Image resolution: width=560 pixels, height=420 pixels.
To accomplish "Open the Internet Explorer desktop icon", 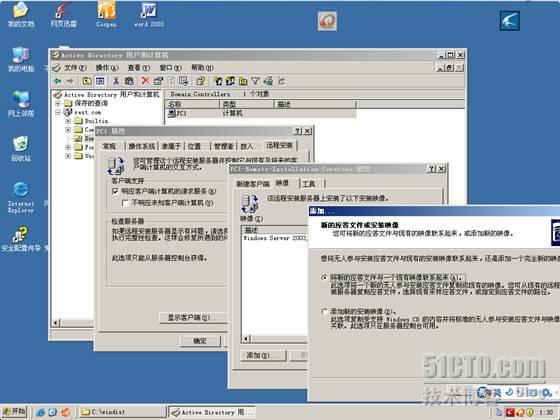I will coord(21,197).
